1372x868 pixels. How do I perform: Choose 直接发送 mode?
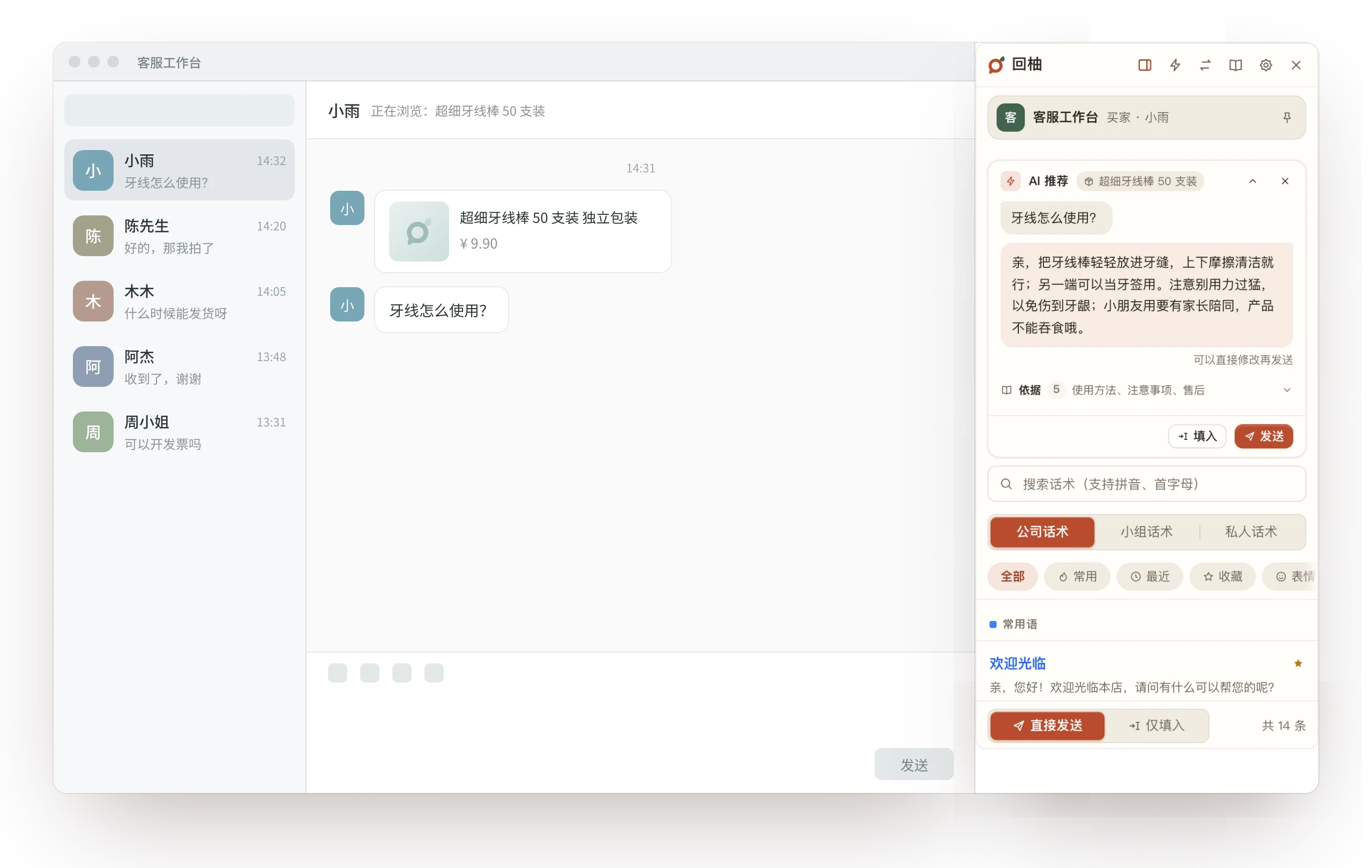(x=1047, y=725)
